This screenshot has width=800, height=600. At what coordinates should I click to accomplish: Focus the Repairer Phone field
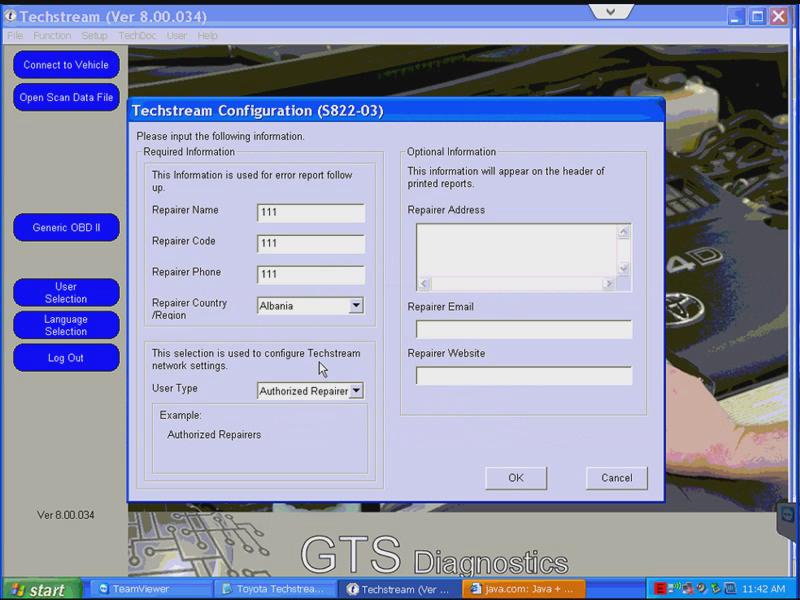coord(311,274)
